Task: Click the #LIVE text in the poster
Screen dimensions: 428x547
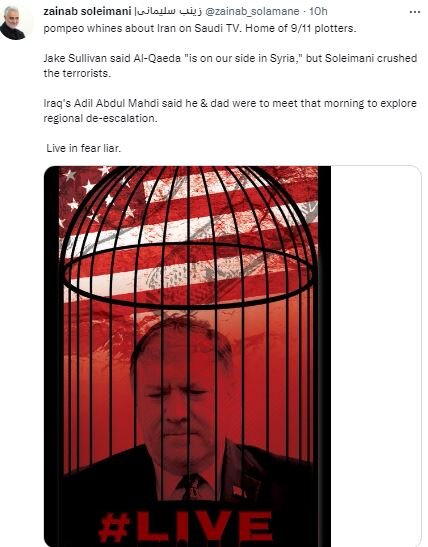Action: (x=186, y=529)
